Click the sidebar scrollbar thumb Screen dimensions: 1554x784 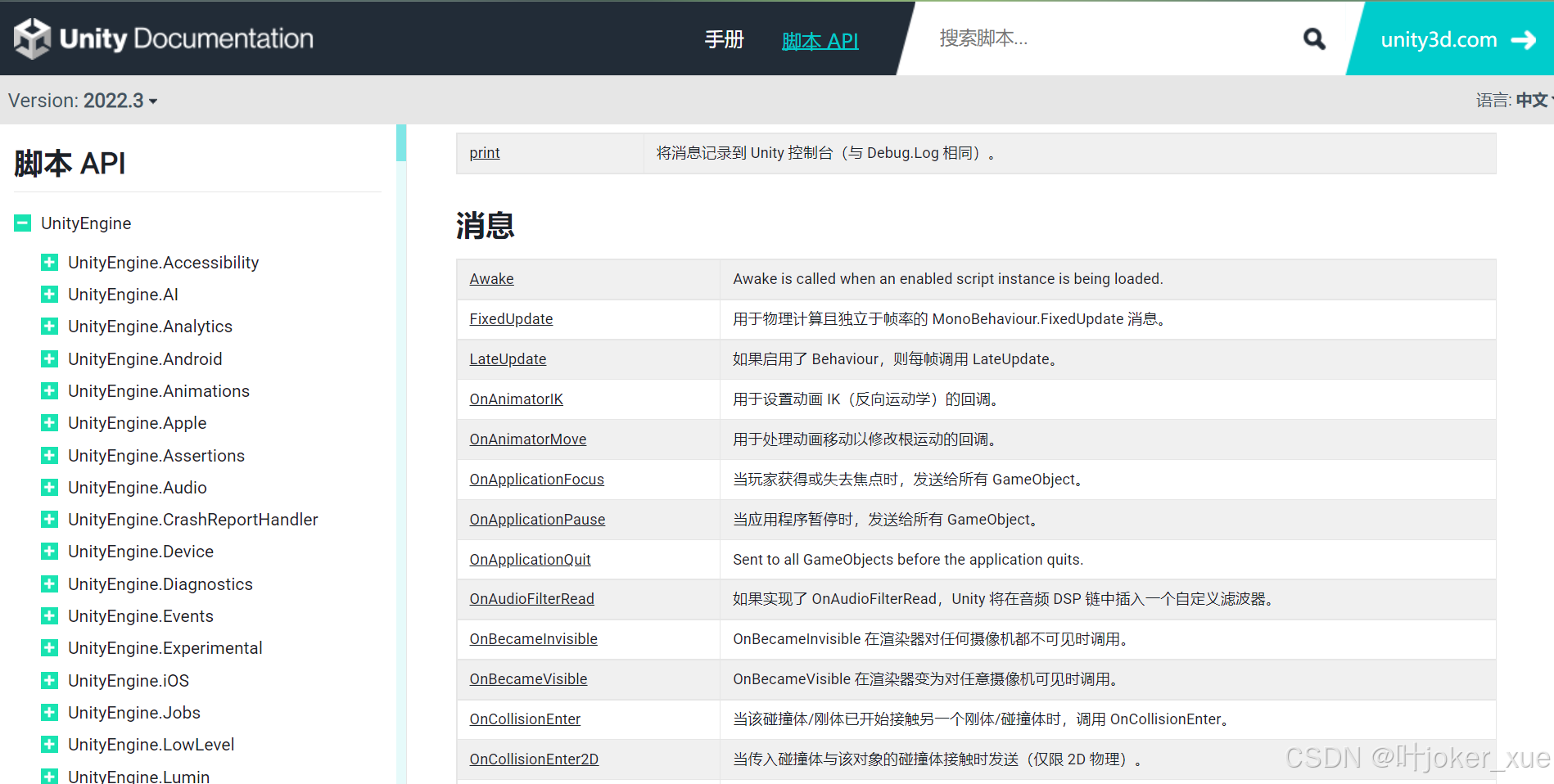pos(400,143)
